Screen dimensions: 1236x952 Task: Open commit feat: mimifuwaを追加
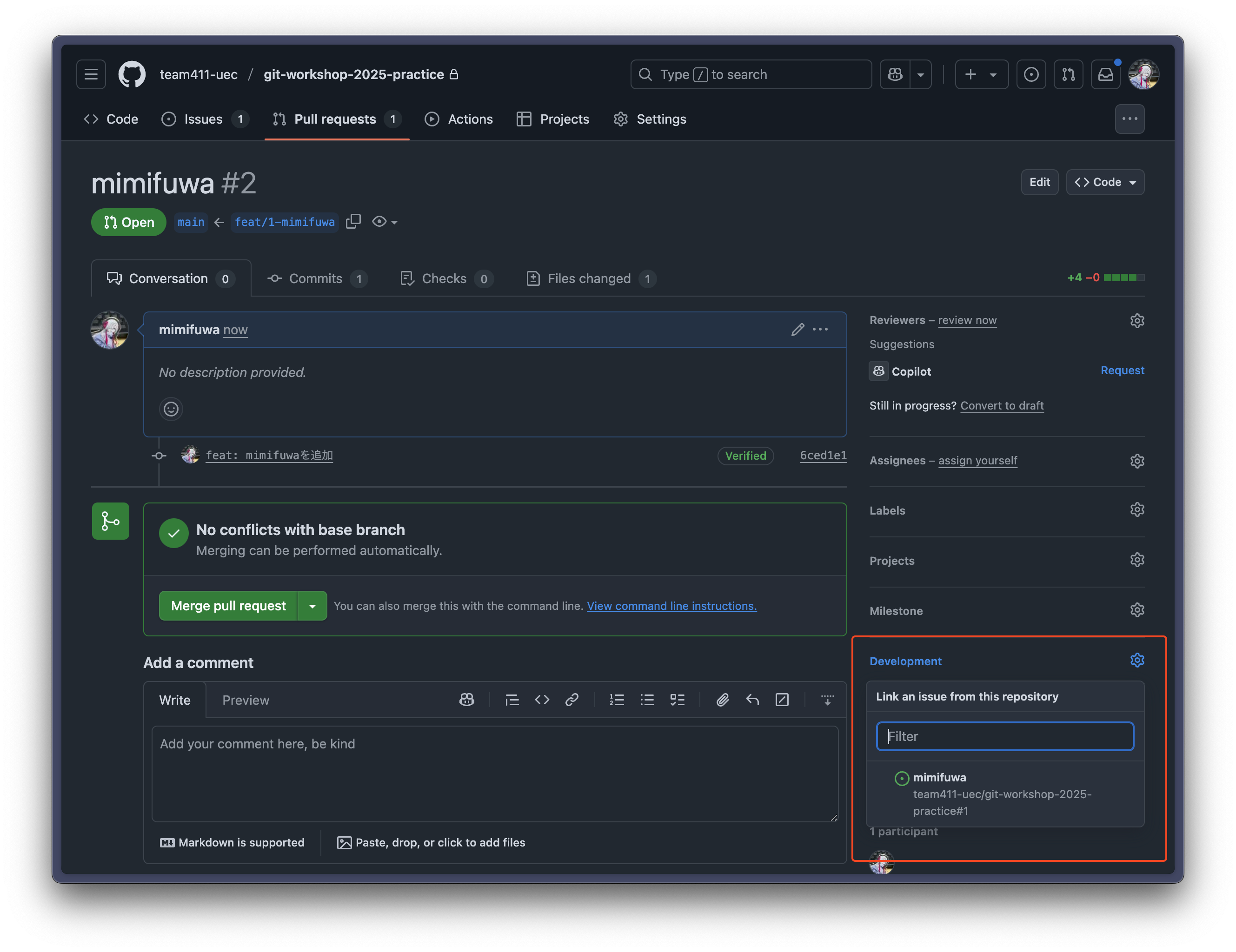pyautogui.click(x=269, y=456)
